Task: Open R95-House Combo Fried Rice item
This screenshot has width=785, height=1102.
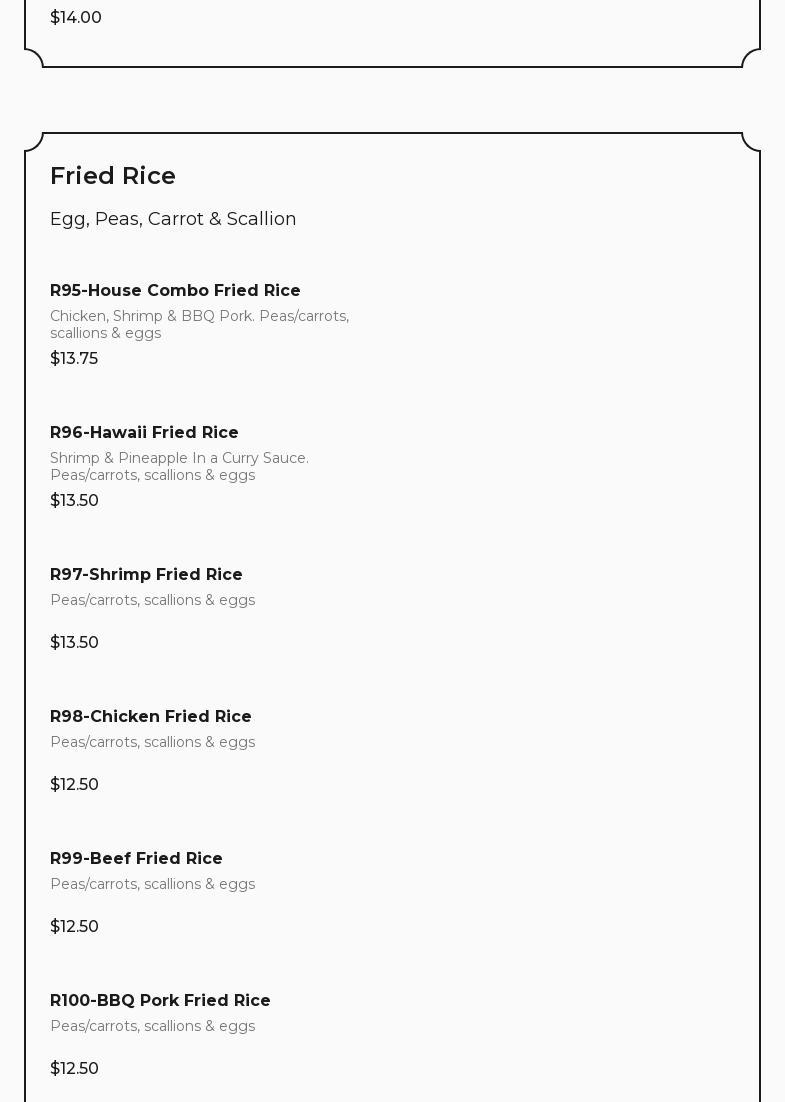Action: pyautogui.click(x=175, y=291)
